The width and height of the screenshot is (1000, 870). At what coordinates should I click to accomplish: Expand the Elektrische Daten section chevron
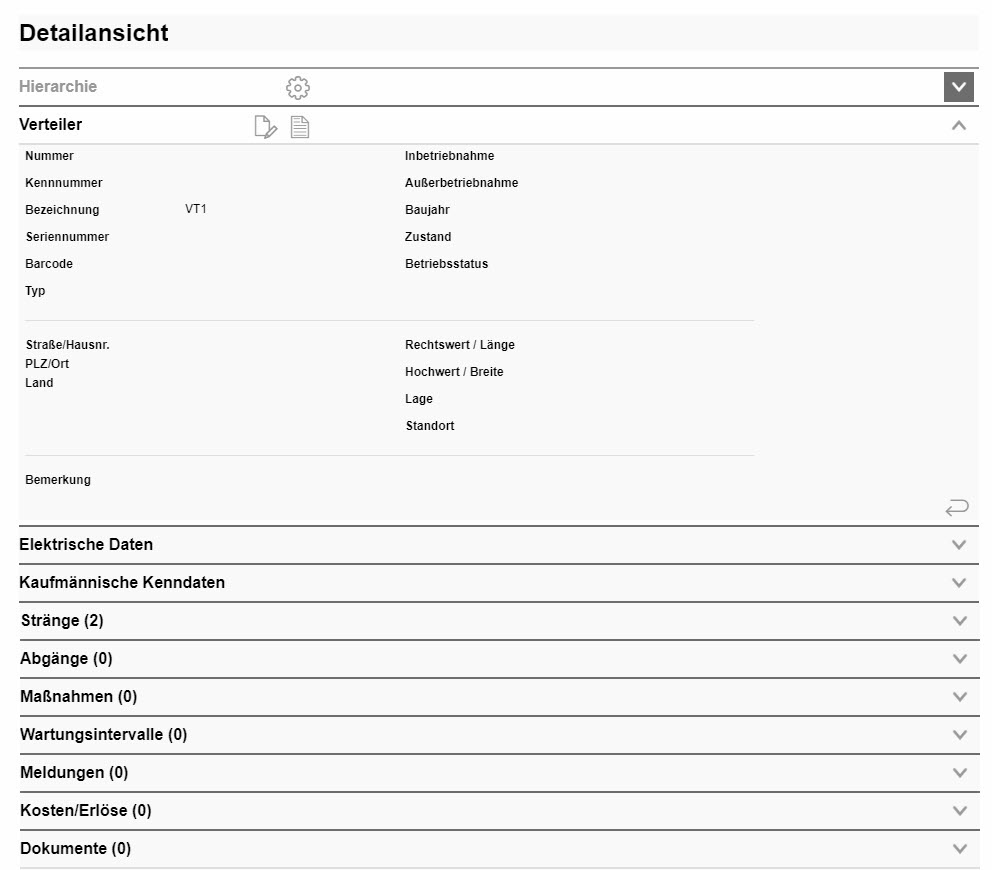click(959, 545)
